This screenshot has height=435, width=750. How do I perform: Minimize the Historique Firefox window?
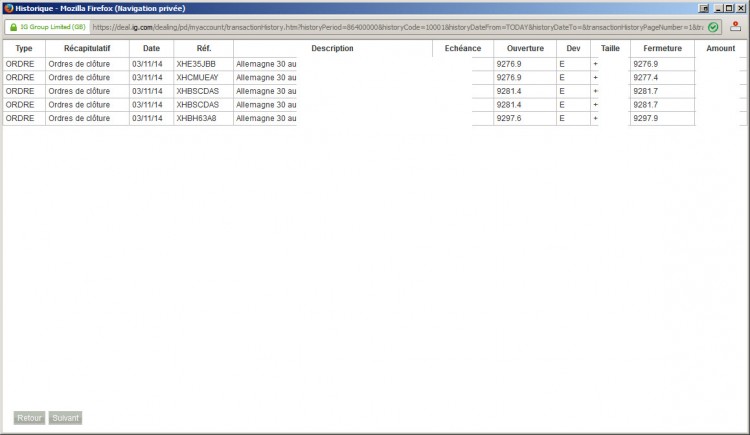click(x=718, y=8)
